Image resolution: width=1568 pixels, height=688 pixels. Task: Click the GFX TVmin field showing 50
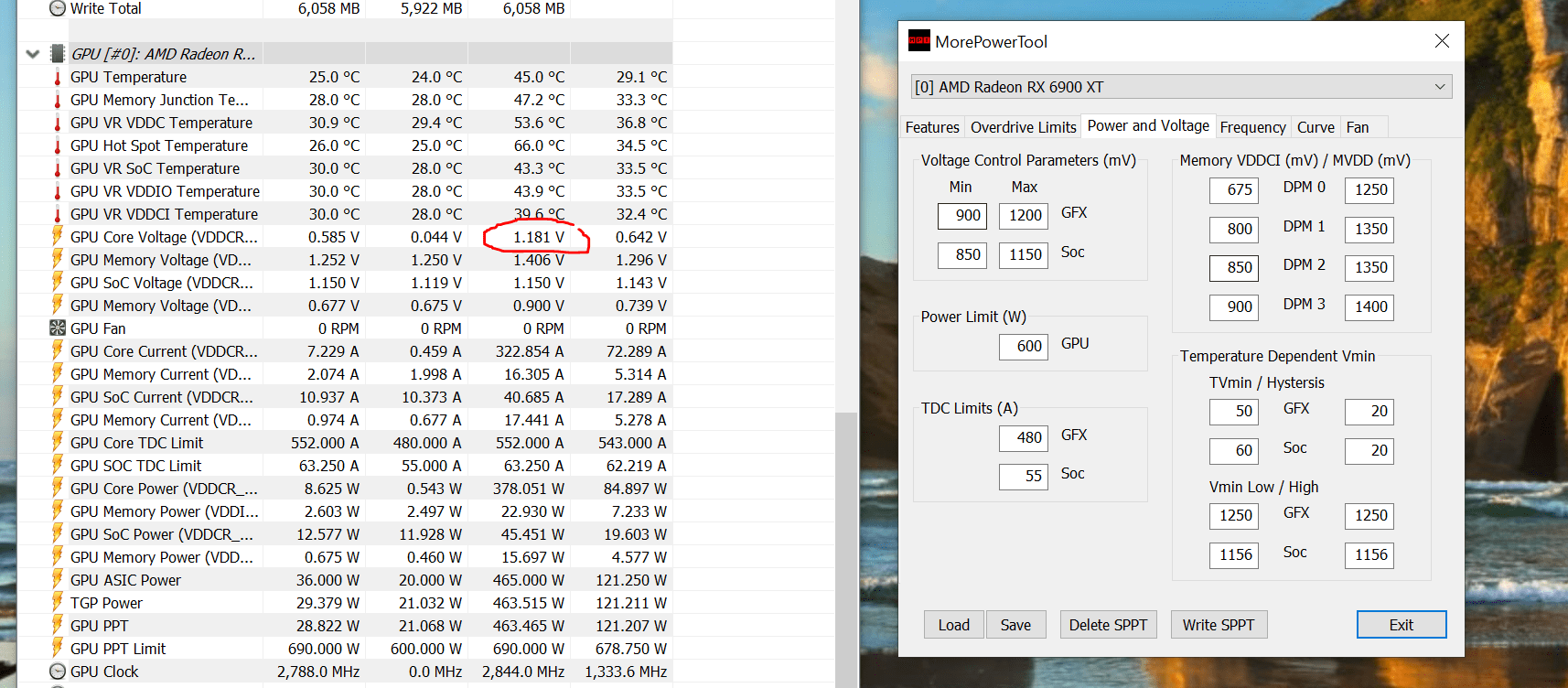coord(1234,411)
